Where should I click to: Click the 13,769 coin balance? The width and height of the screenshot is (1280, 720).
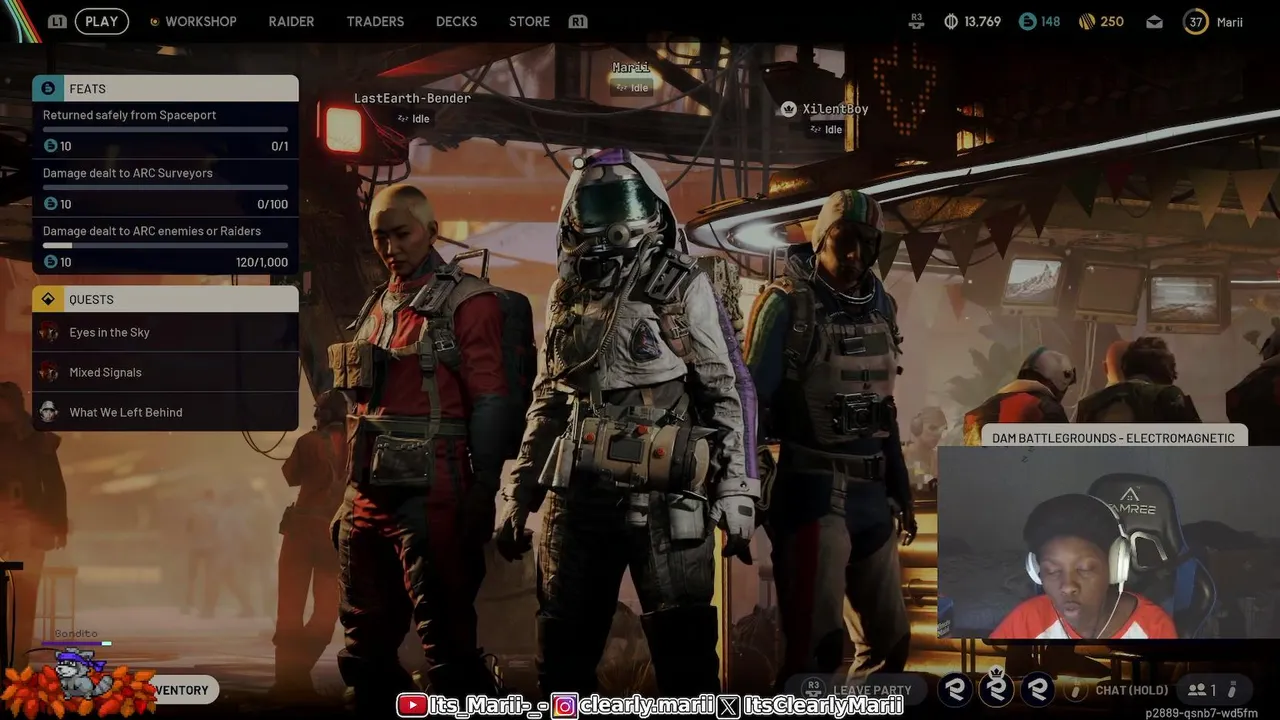point(982,21)
